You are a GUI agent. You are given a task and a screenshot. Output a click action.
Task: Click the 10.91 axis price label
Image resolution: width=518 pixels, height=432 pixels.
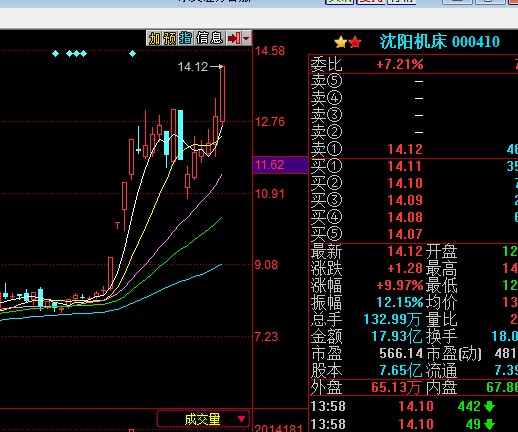(270, 194)
